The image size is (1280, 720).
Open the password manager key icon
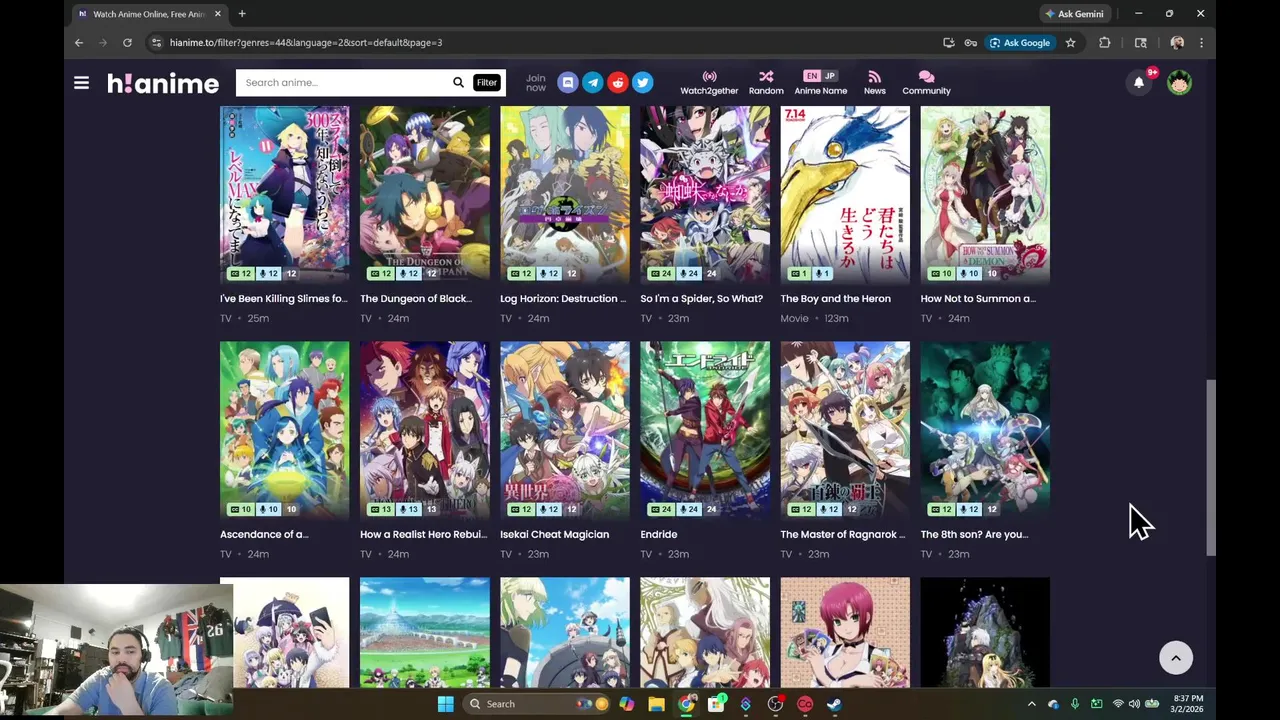click(970, 43)
